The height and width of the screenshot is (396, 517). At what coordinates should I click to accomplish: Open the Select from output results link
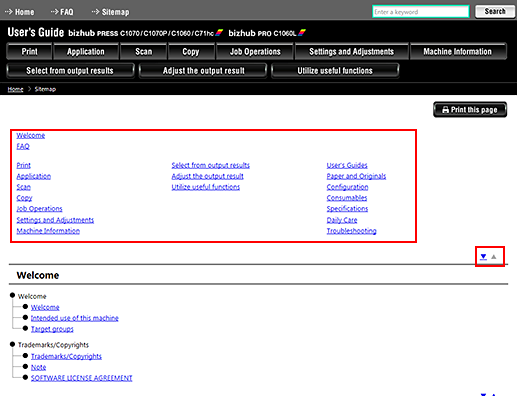click(x=210, y=165)
